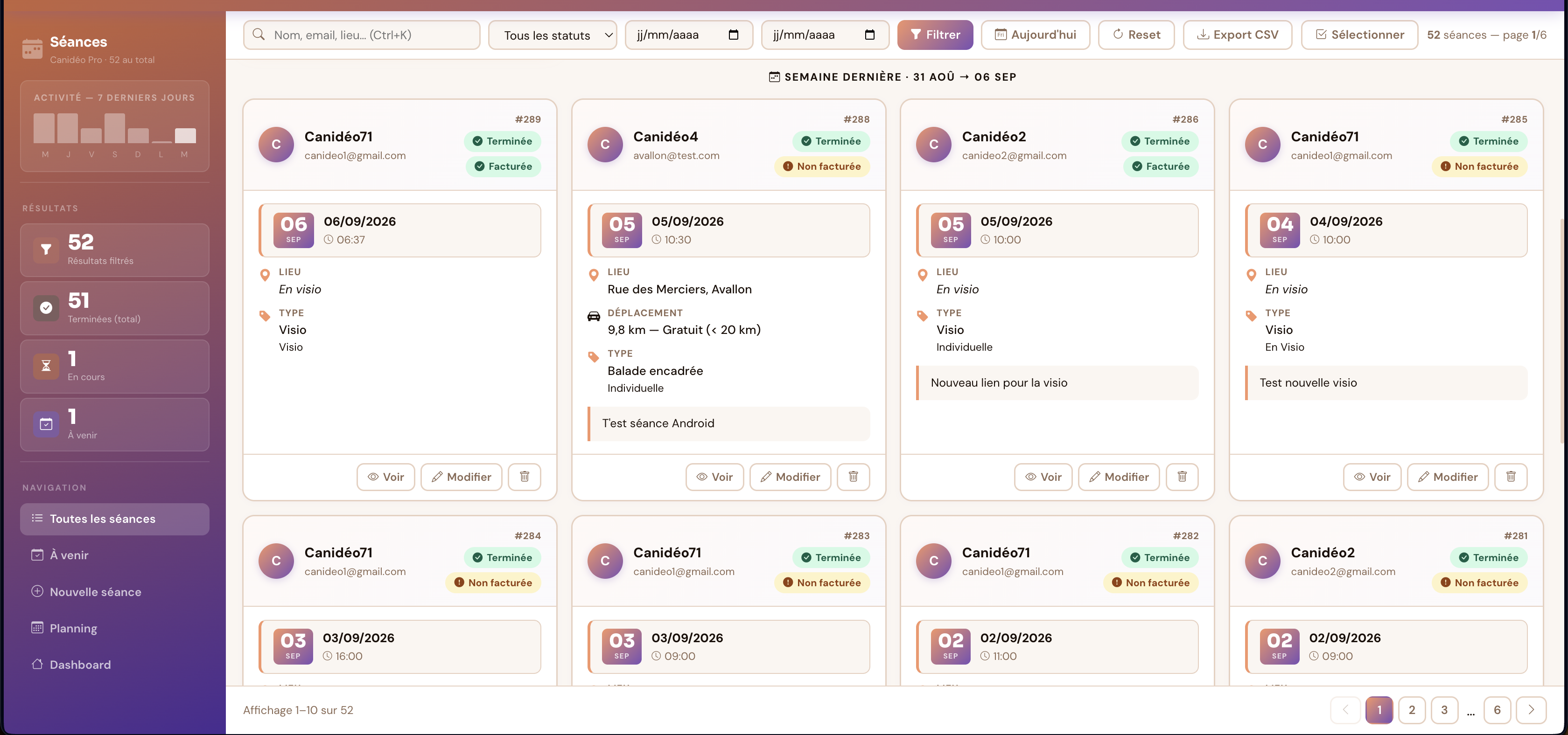Delete session #289 with trash icon
The image size is (1568, 735).
click(x=524, y=477)
